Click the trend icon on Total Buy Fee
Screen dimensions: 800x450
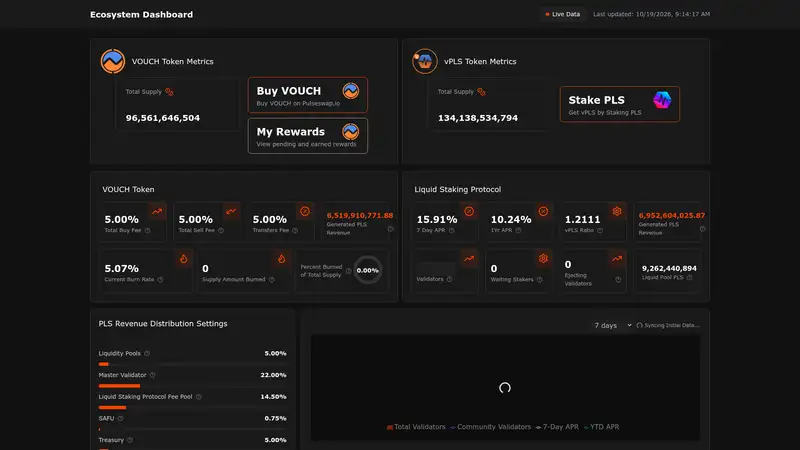point(157,211)
